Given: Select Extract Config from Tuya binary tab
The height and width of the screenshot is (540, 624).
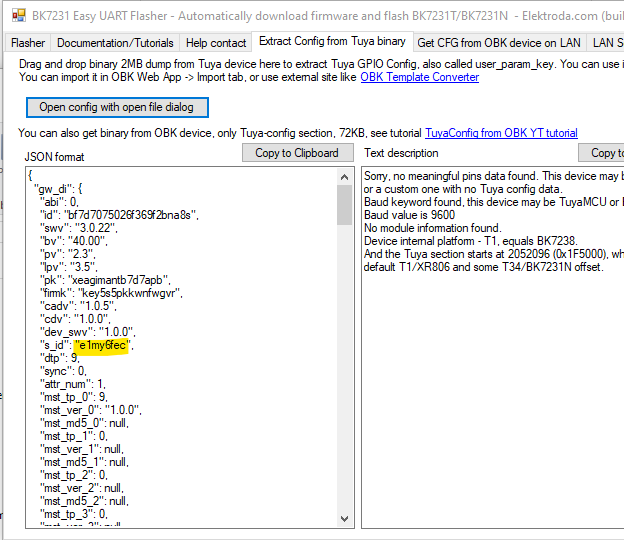Looking at the screenshot, I should (332, 41).
